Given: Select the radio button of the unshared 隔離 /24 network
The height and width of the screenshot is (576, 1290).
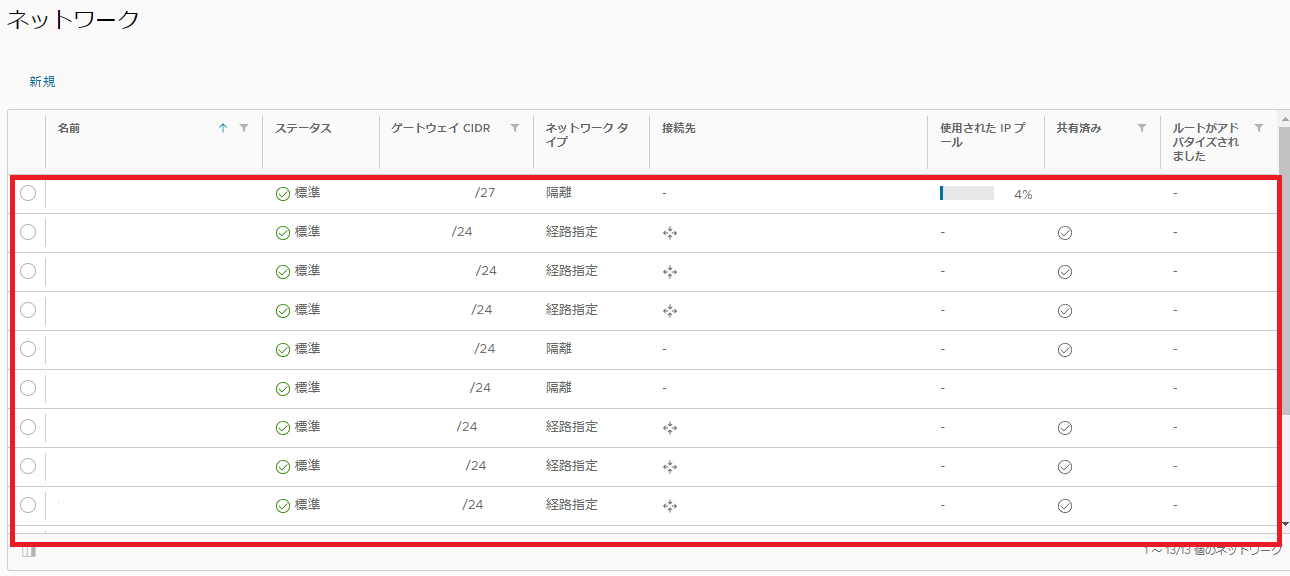Looking at the screenshot, I should [28, 388].
